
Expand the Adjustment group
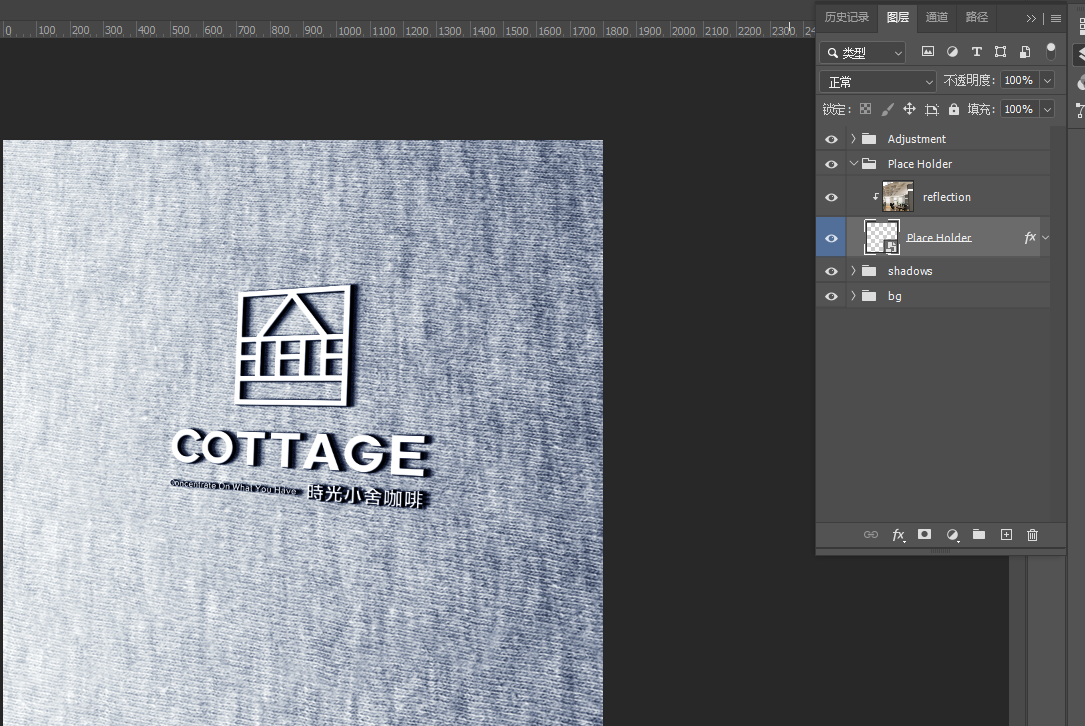[853, 138]
